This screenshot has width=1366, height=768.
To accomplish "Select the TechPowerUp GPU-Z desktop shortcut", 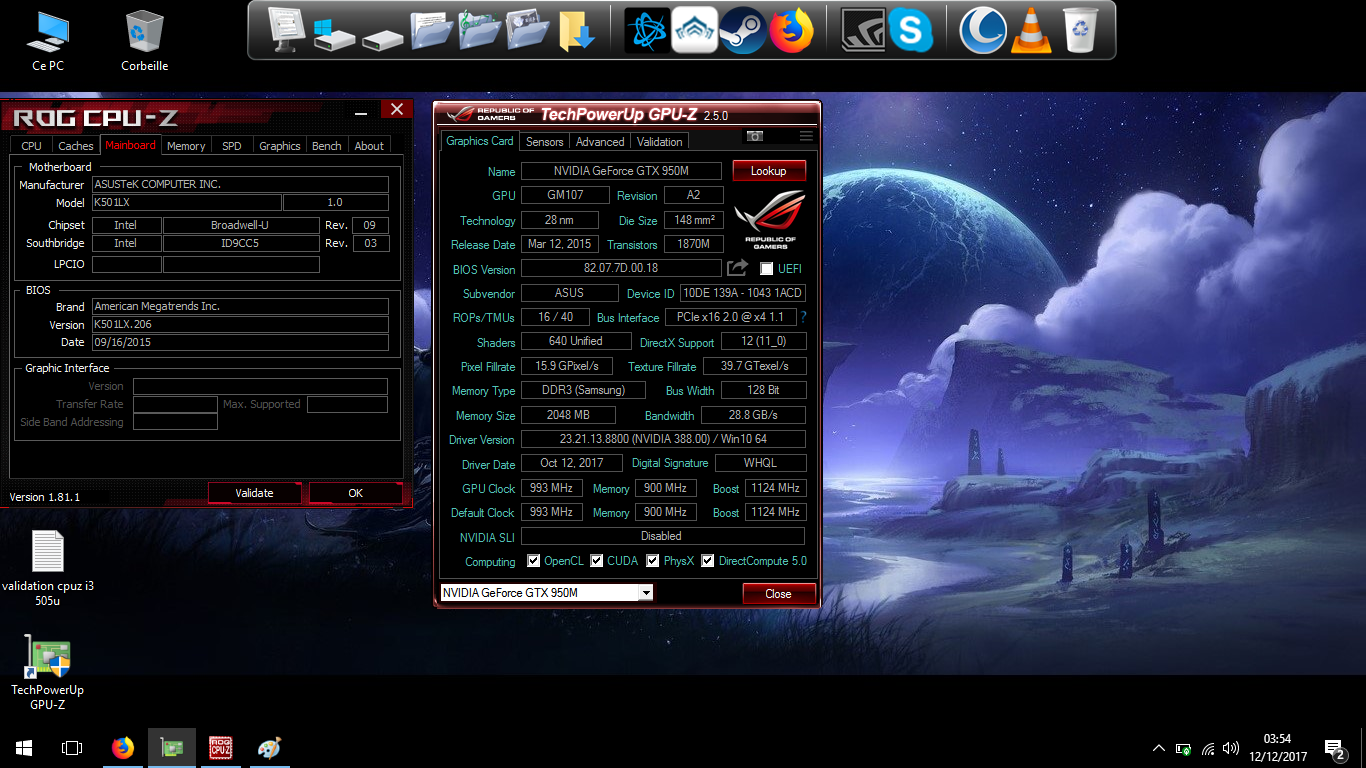I will pyautogui.click(x=48, y=672).
